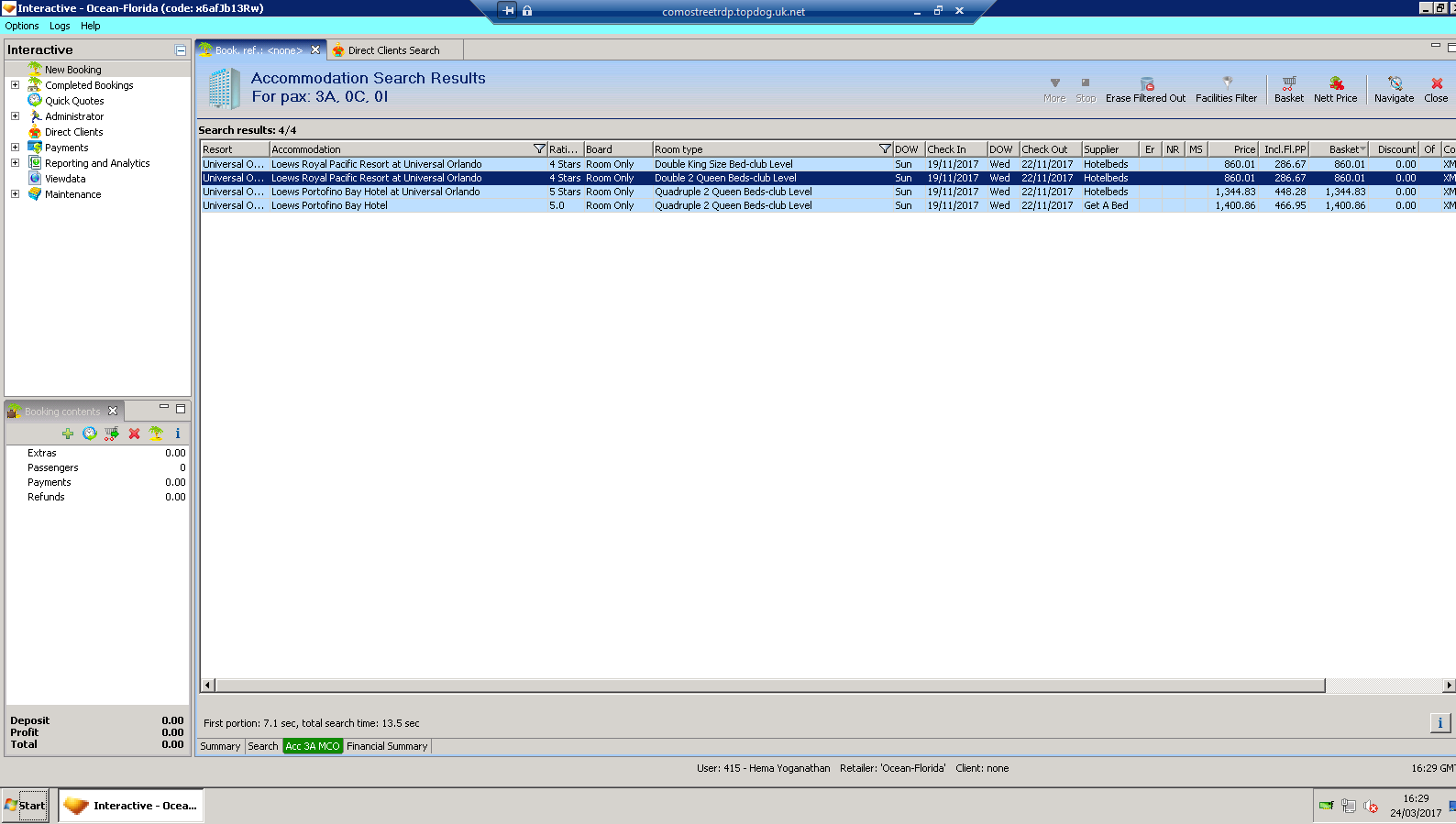Select the Get A Bed supplier row
Image resolution: width=1456 pixels, height=824 pixels.
[x=828, y=205]
